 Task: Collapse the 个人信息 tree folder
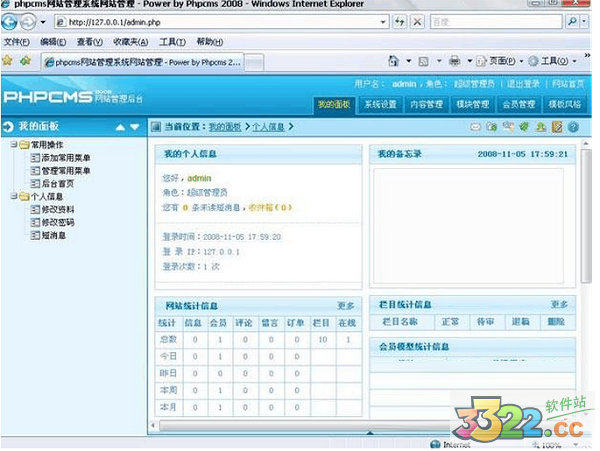point(14,196)
